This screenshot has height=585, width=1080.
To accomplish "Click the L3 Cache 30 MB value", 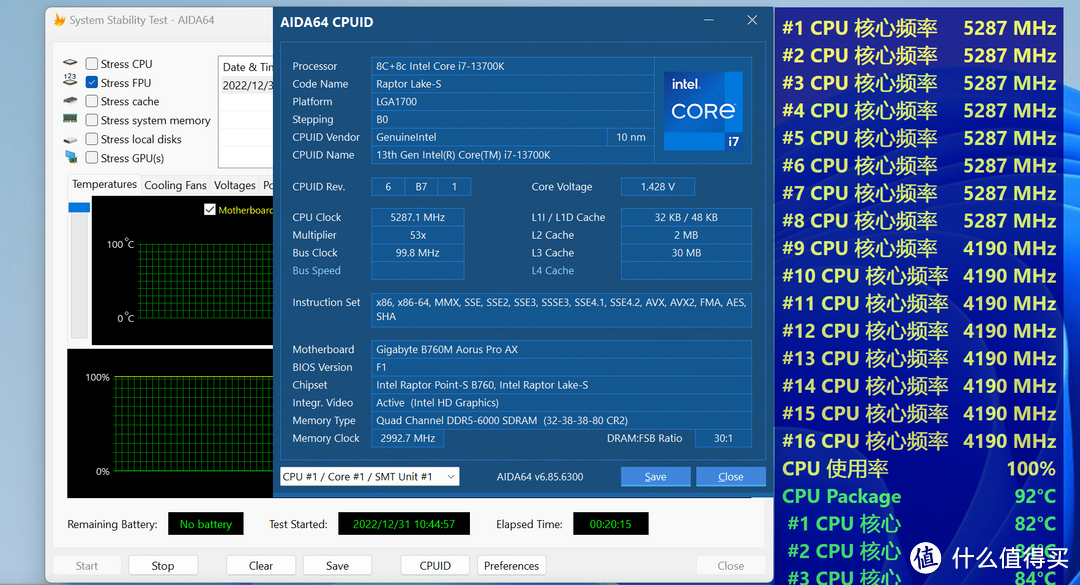I will (x=686, y=253).
